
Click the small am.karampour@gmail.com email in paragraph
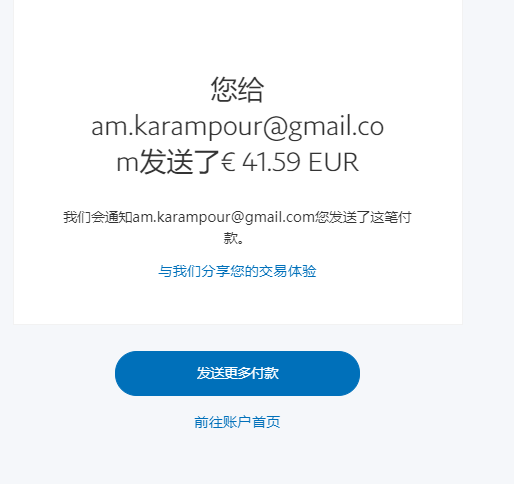223,217
